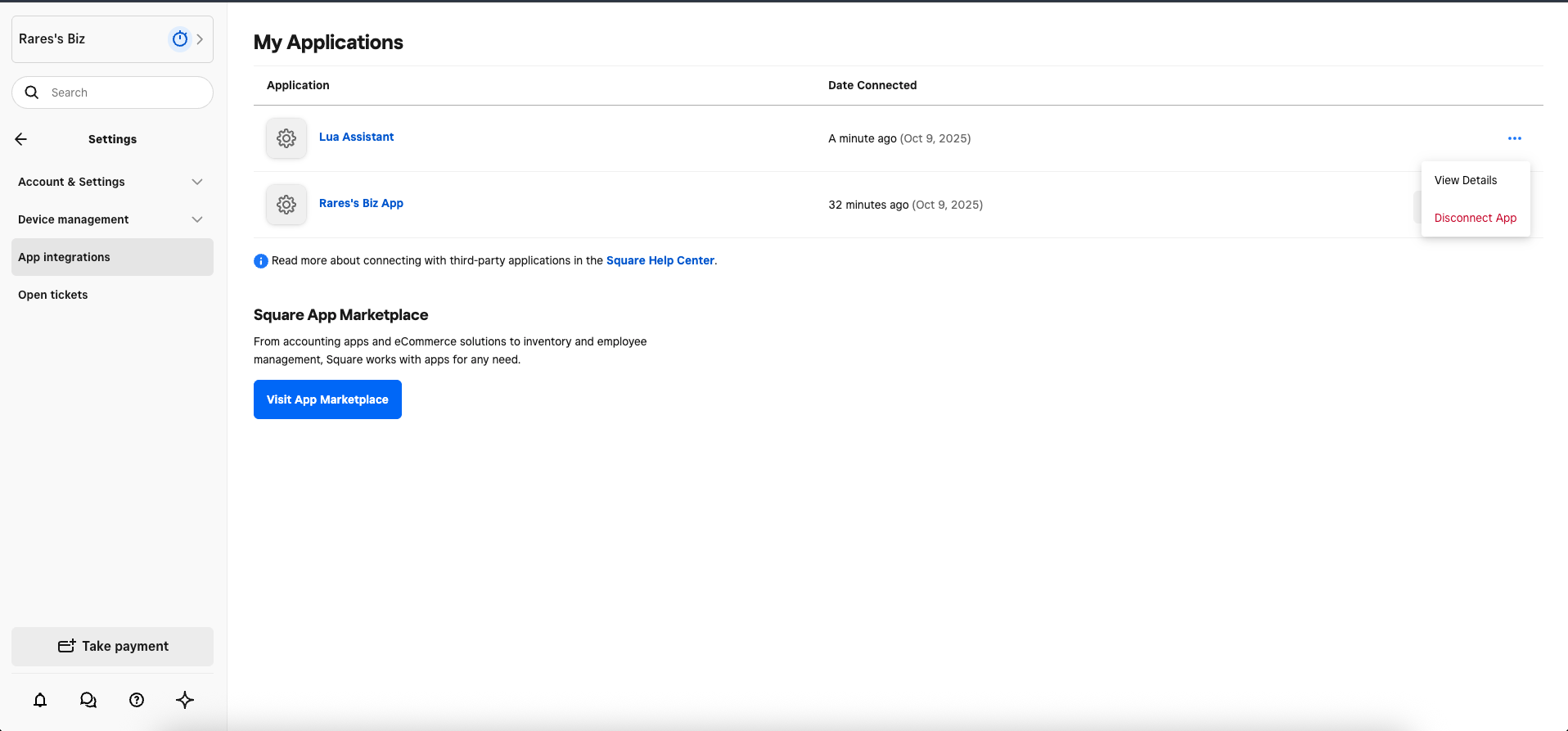The width and height of the screenshot is (1568, 731).
Task: Click into the Search input field
Action: click(x=112, y=93)
